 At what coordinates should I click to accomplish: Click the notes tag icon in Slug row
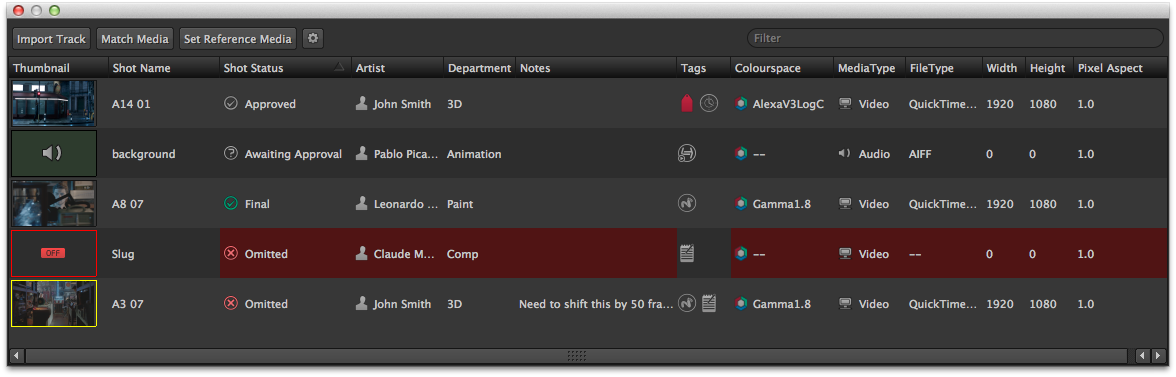(686, 253)
